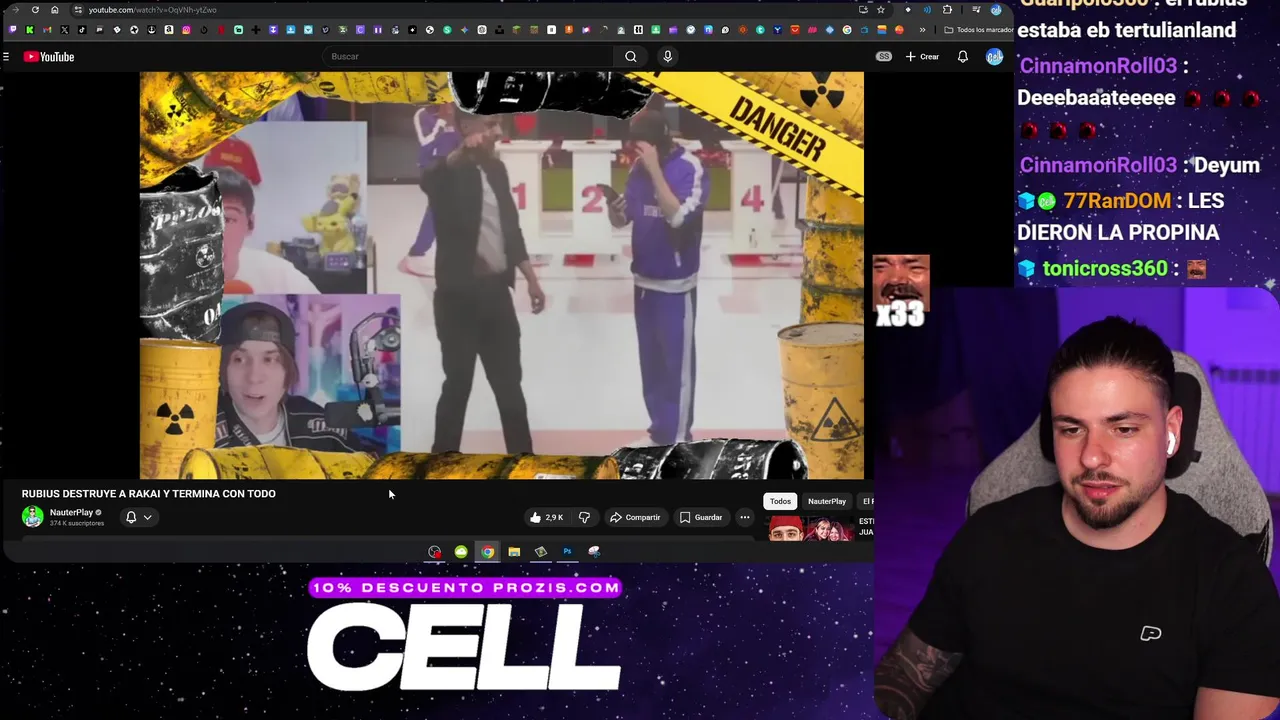Screen dimensions: 1280x720
Task: Open the Twitch bookmark in the bookmarks bar
Action: coord(12,30)
